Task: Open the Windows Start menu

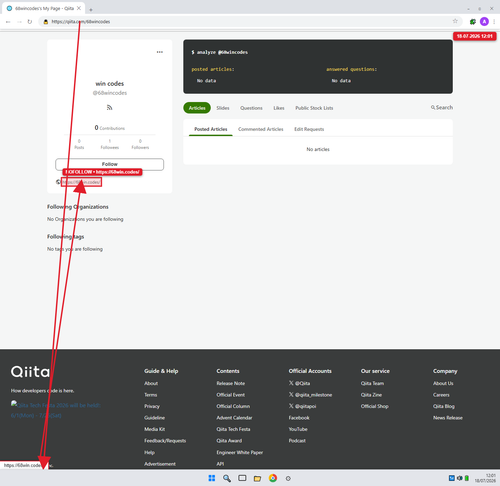Action: (x=212, y=478)
